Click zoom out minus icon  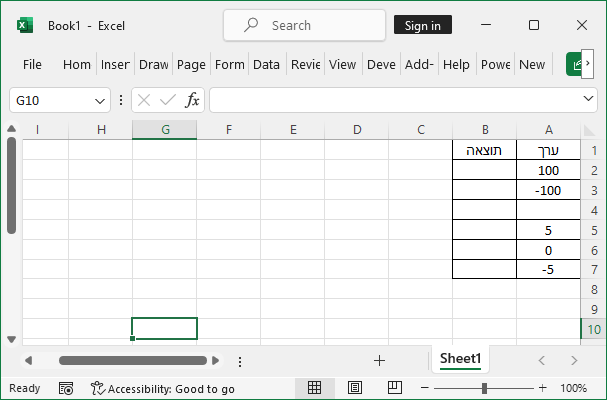[425, 388]
